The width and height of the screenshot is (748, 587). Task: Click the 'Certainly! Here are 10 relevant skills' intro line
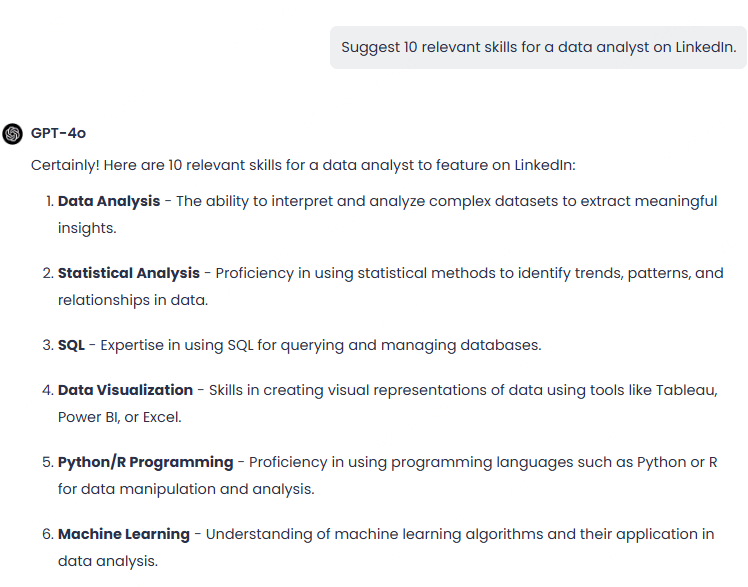pyautogui.click(x=303, y=165)
